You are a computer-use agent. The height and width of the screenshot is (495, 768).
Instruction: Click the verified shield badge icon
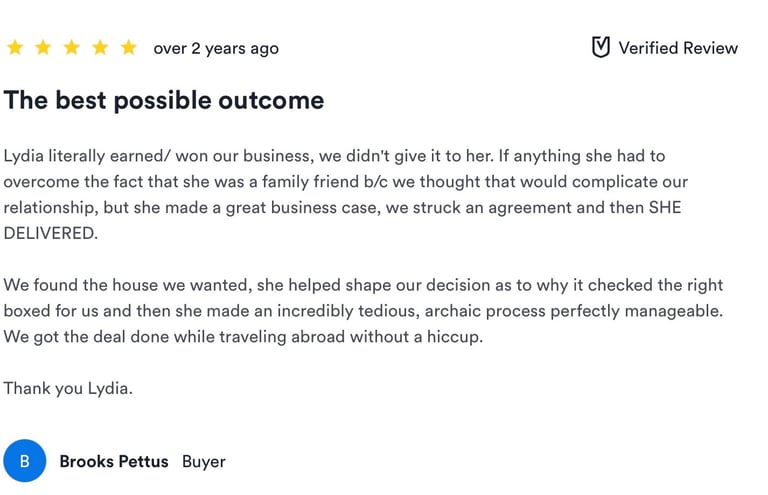click(601, 48)
